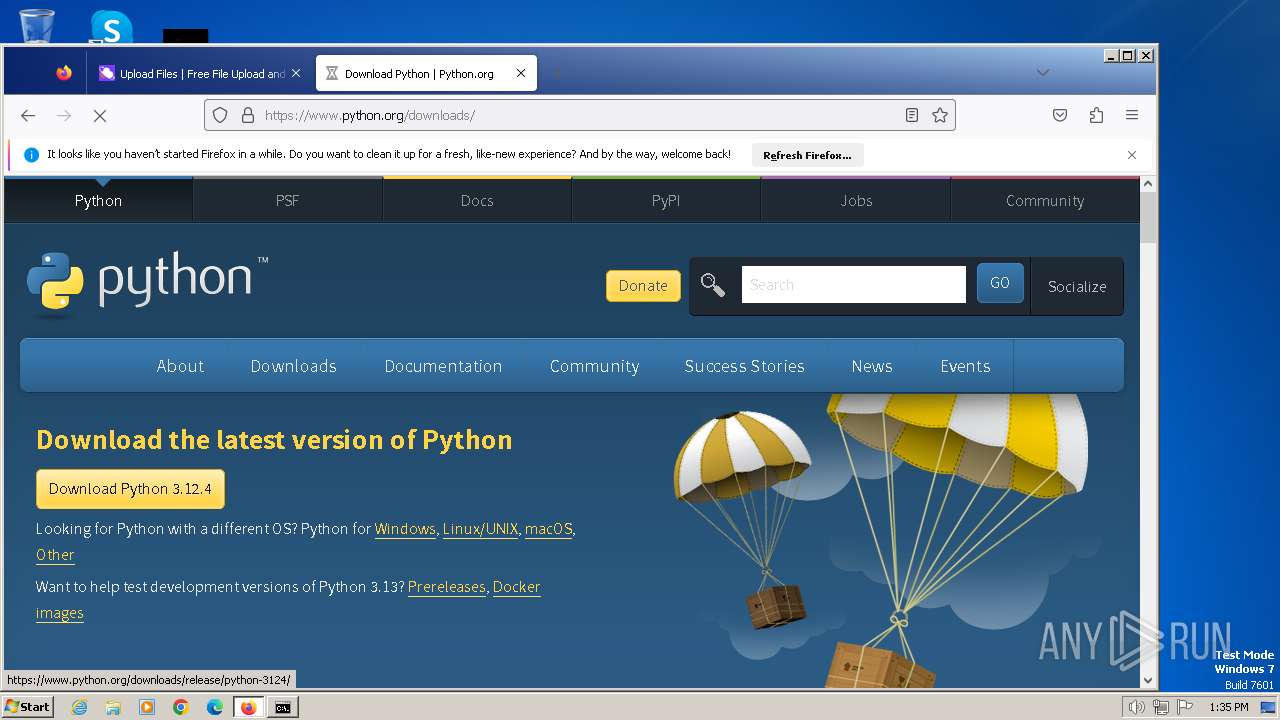1280x720 pixels.
Task: Open the Docs top navigation tab
Action: 477,200
